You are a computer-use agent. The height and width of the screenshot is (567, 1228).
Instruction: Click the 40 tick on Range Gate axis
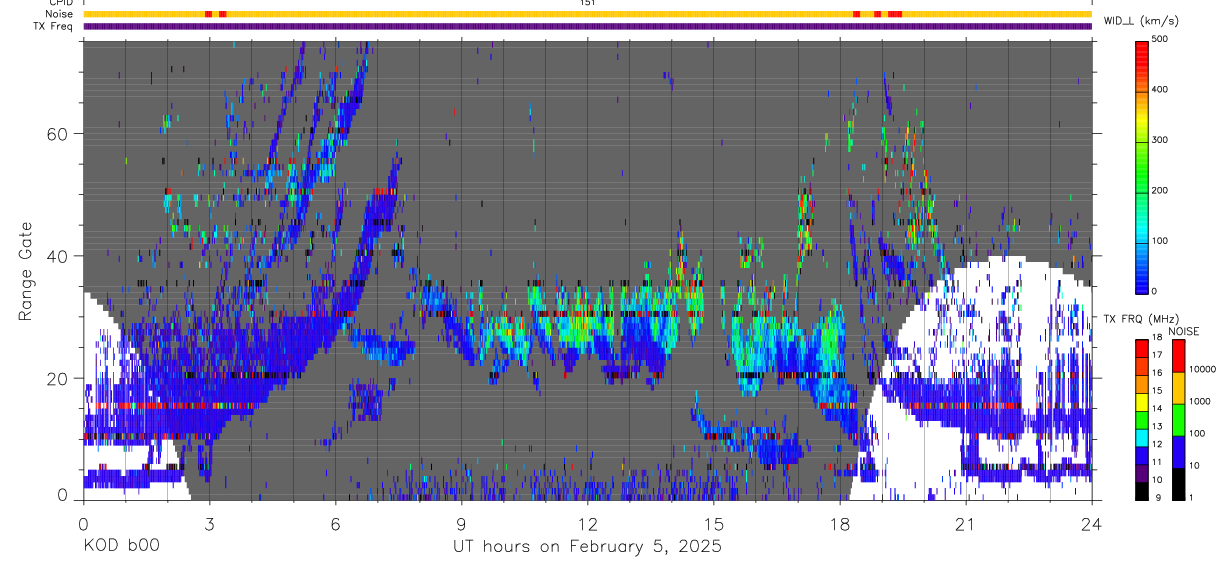(58, 256)
